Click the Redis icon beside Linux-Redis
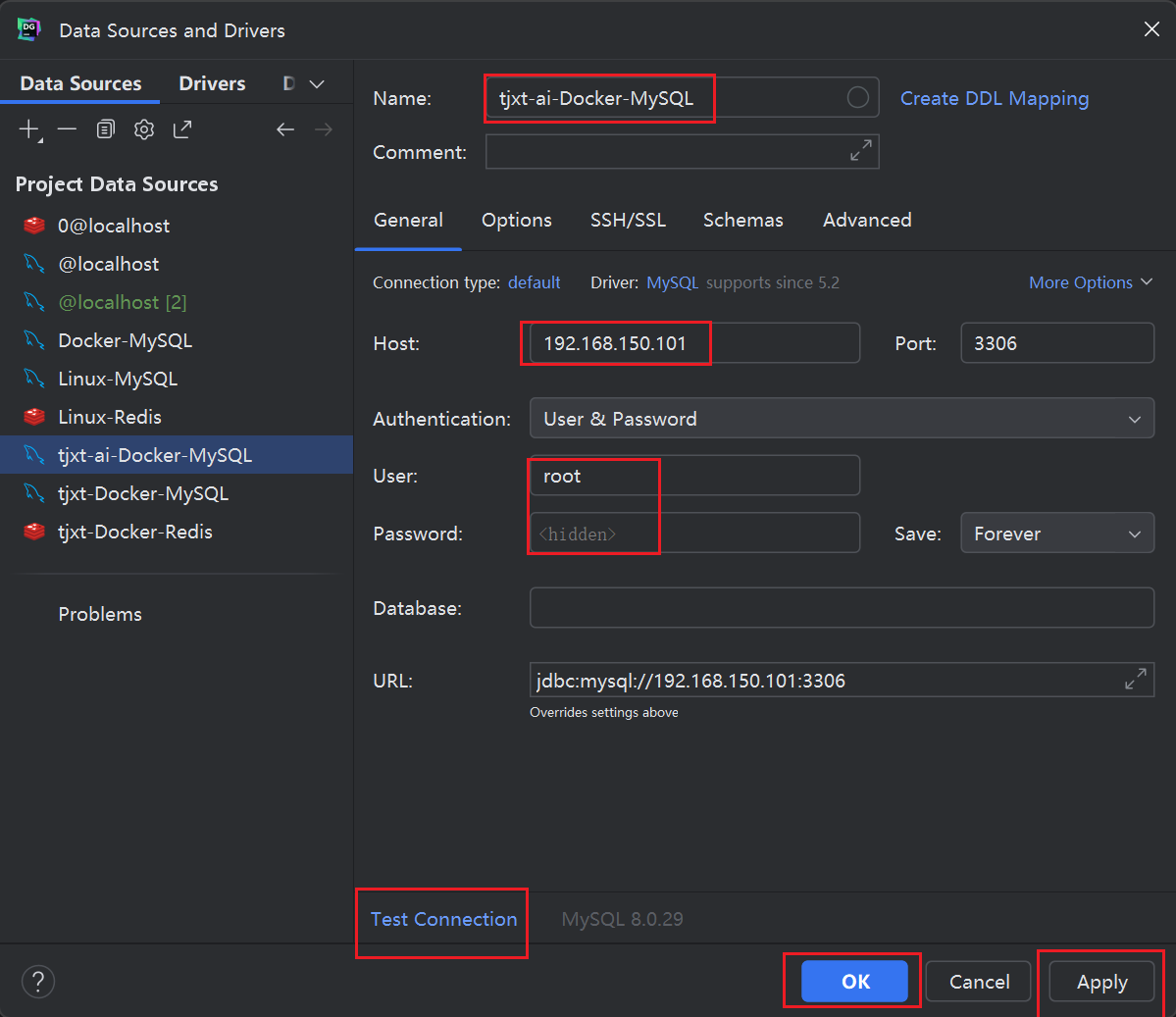 click(34, 416)
